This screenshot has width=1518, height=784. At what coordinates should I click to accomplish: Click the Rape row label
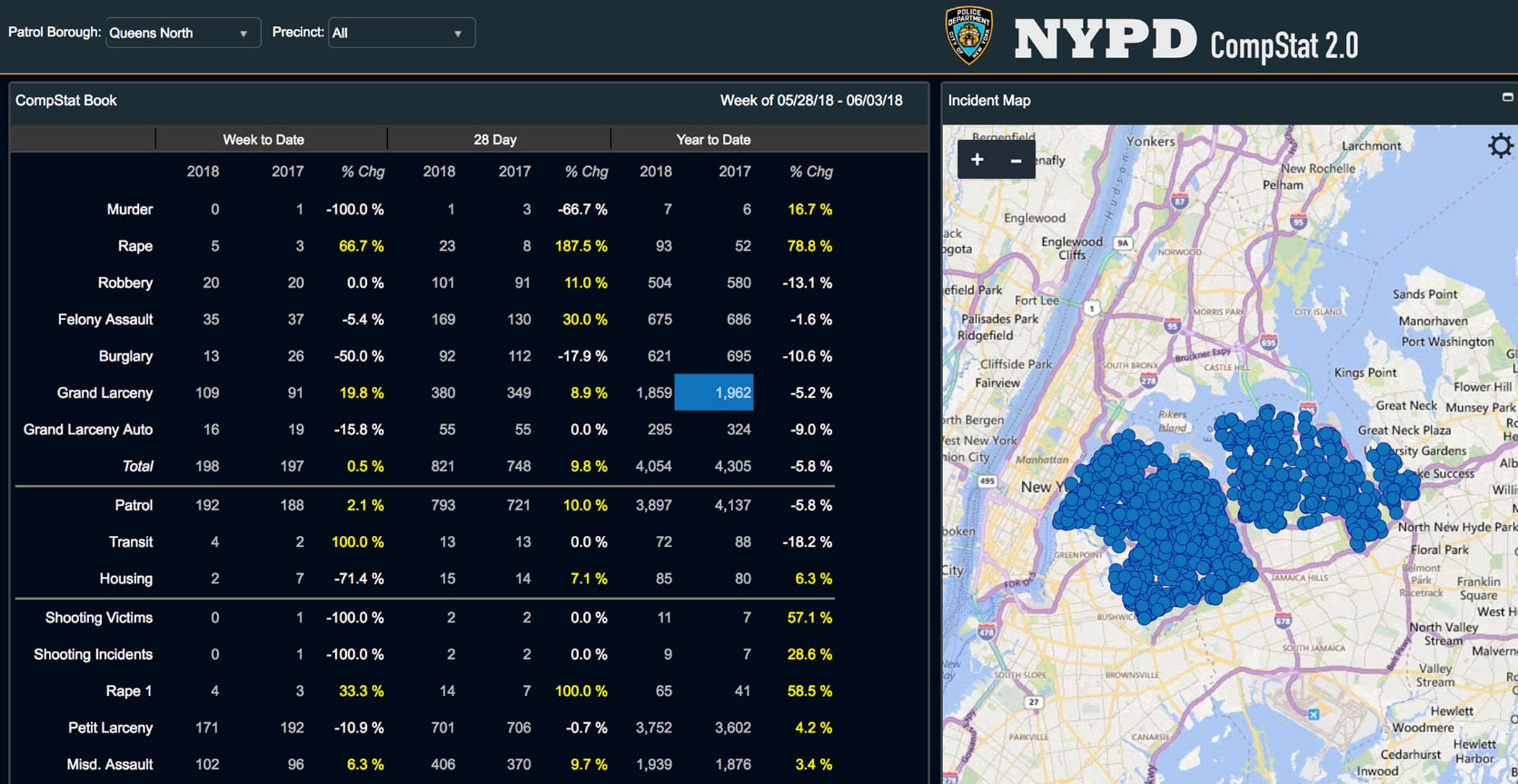[x=135, y=246]
